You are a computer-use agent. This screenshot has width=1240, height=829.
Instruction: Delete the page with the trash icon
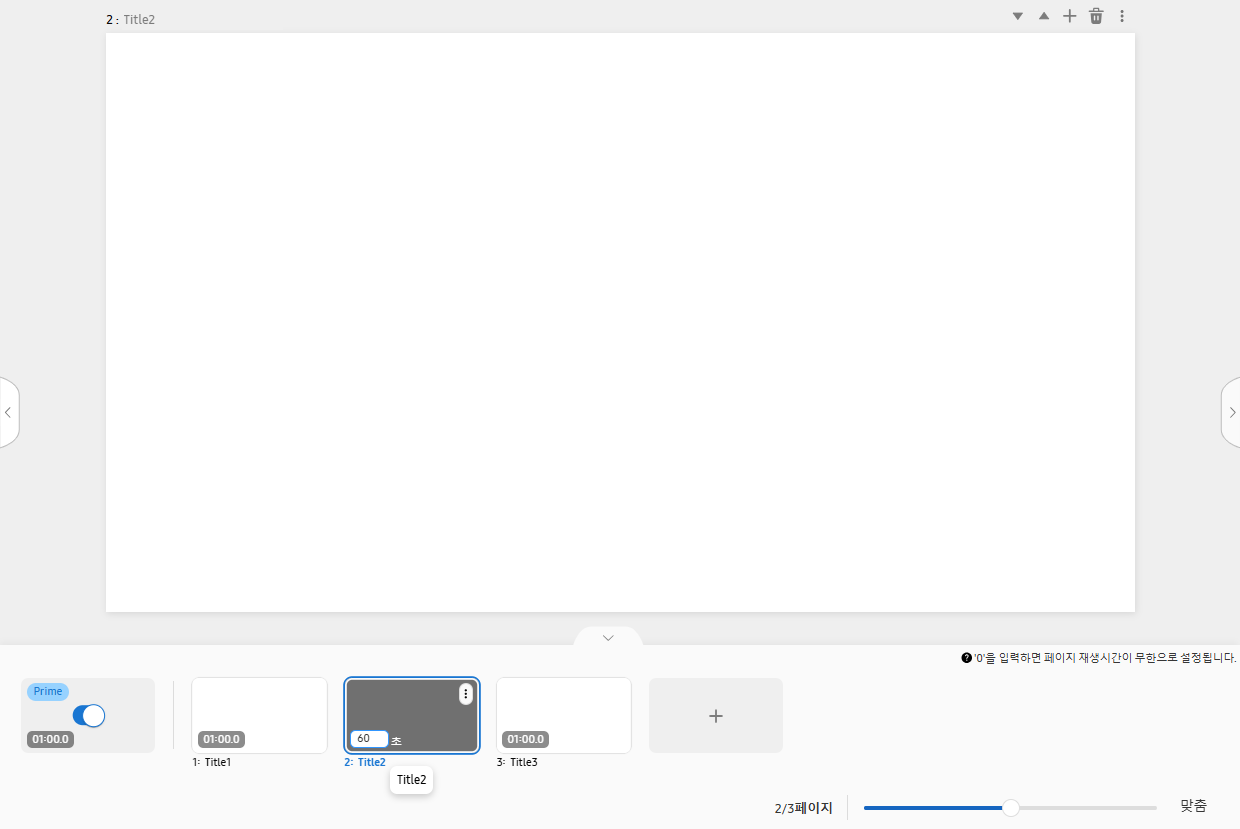pyautogui.click(x=1096, y=16)
